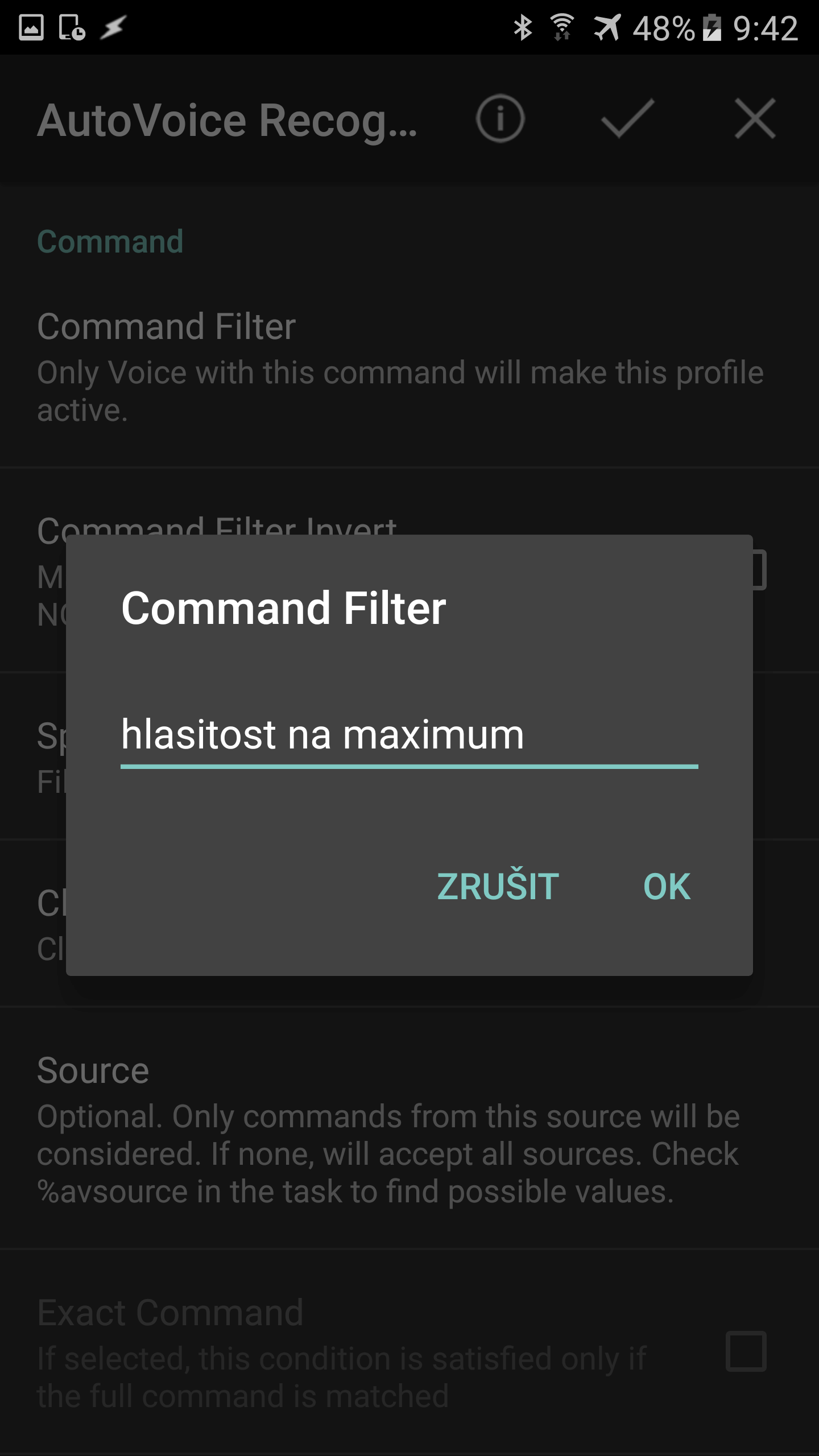Tap the info icon in toolbar
The width and height of the screenshot is (819, 1456).
click(x=500, y=119)
